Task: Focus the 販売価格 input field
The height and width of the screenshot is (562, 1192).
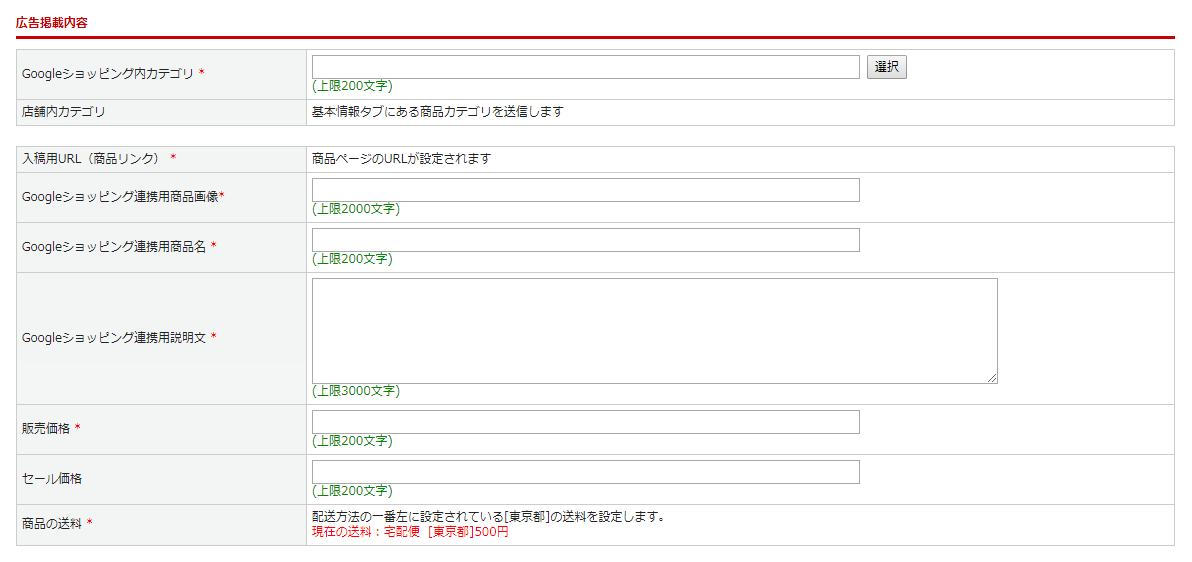Action: [585, 422]
